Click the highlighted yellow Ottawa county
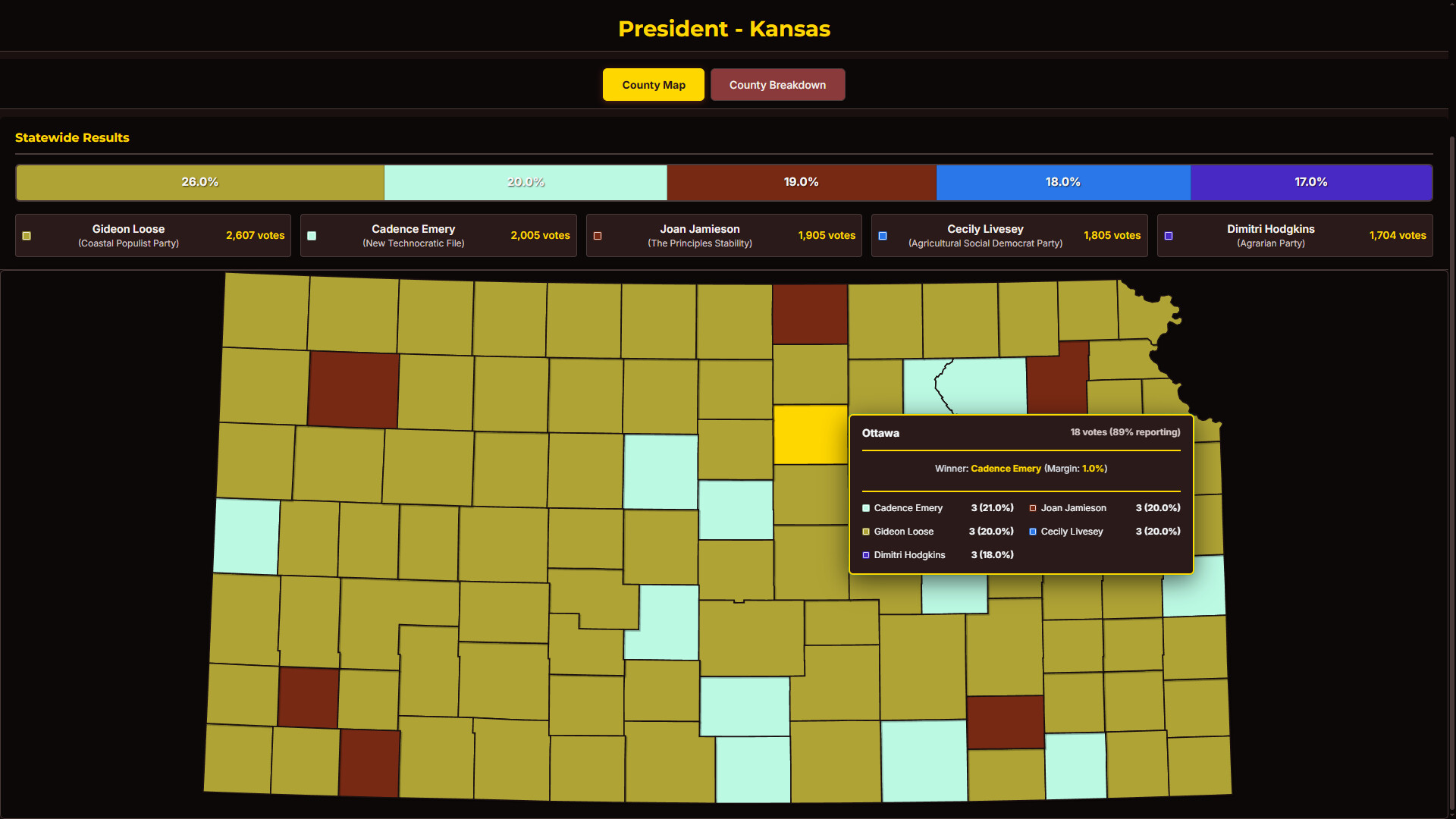 pos(810,435)
